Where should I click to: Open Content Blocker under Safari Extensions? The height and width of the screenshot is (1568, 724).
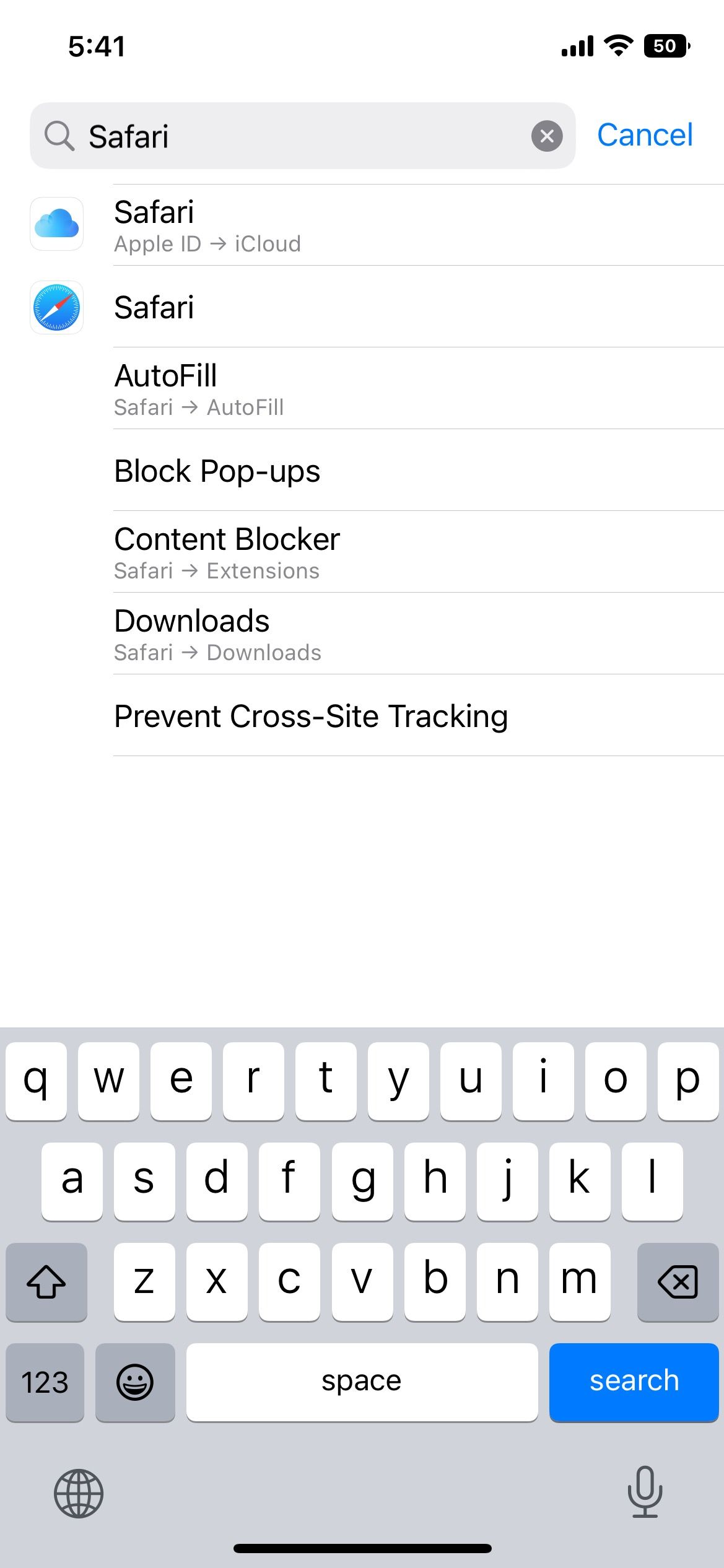pyautogui.click(x=226, y=551)
